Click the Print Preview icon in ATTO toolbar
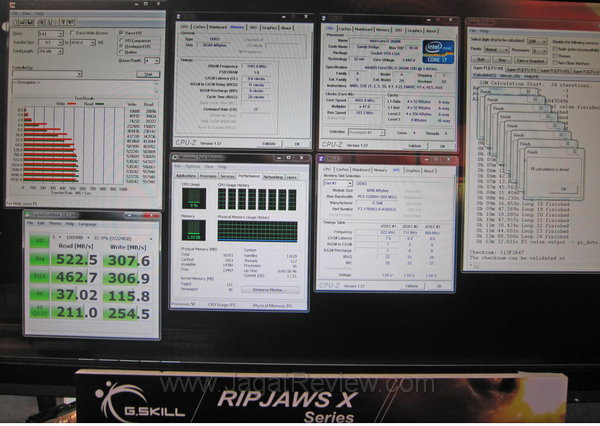Screen dimensions: 600x426 (x=49, y=22)
